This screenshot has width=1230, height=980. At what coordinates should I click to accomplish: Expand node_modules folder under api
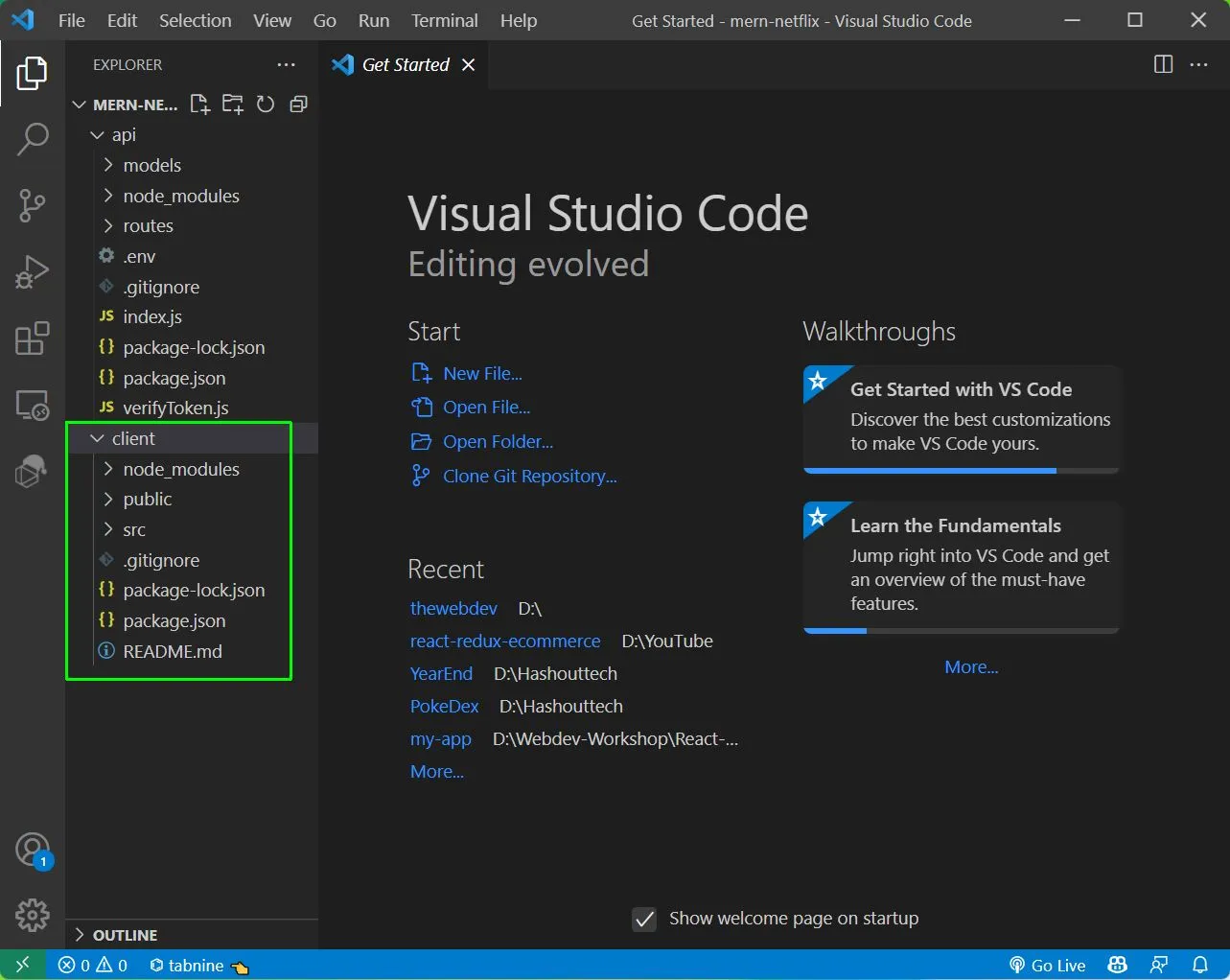[192, 196]
